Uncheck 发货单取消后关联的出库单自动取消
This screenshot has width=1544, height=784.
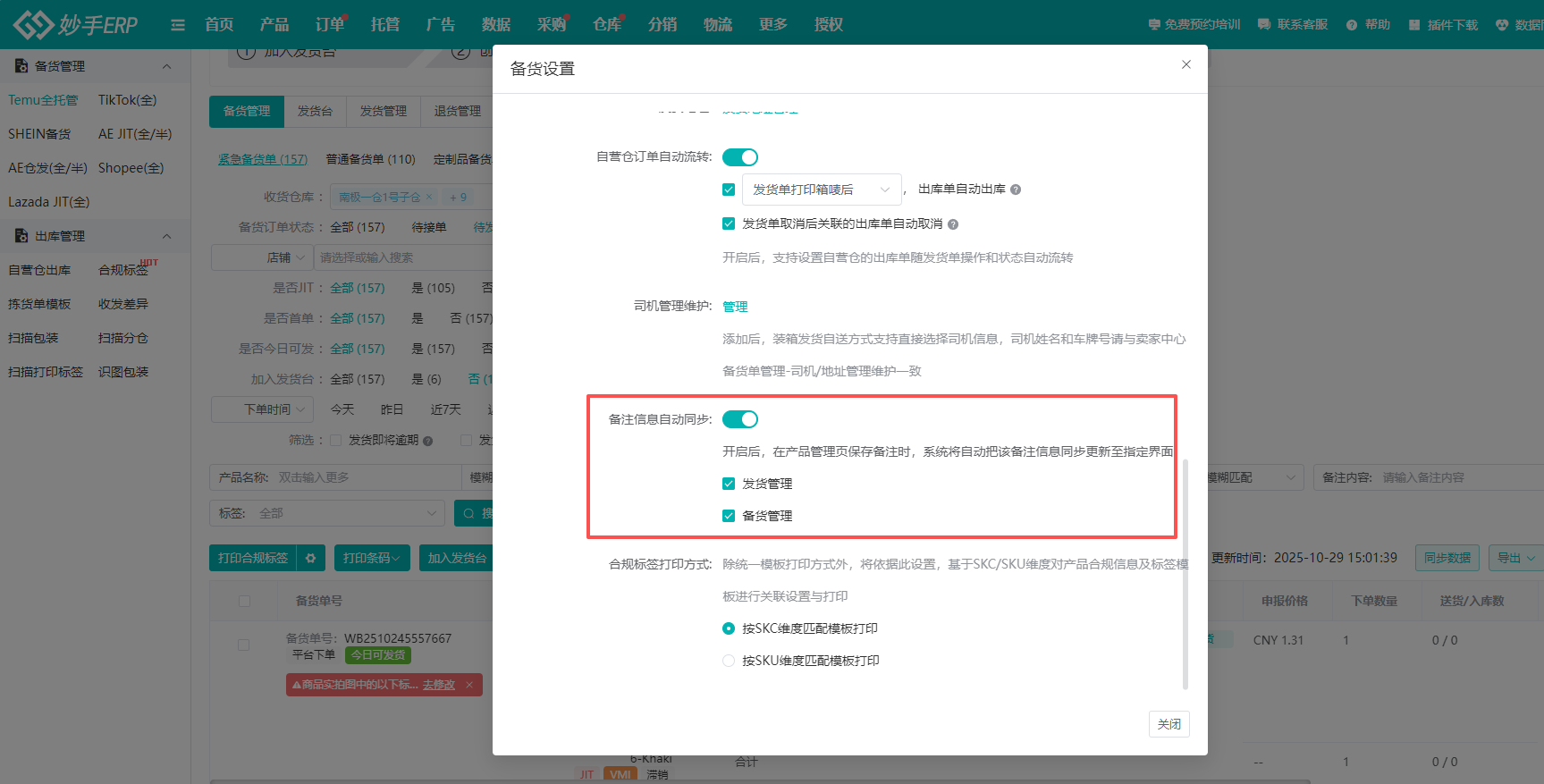729,223
